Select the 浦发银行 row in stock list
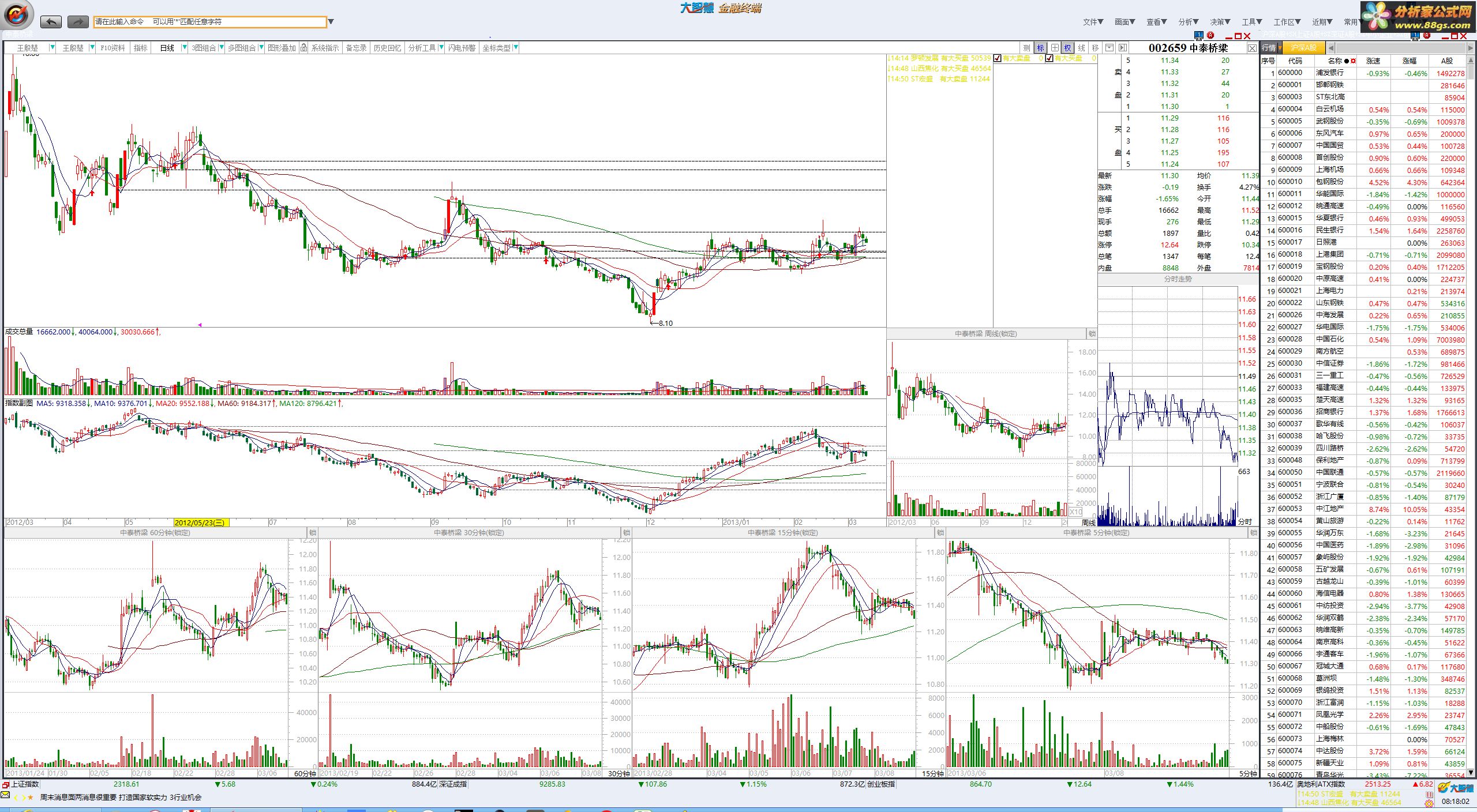The width and height of the screenshot is (1477, 812). pos(1363,73)
